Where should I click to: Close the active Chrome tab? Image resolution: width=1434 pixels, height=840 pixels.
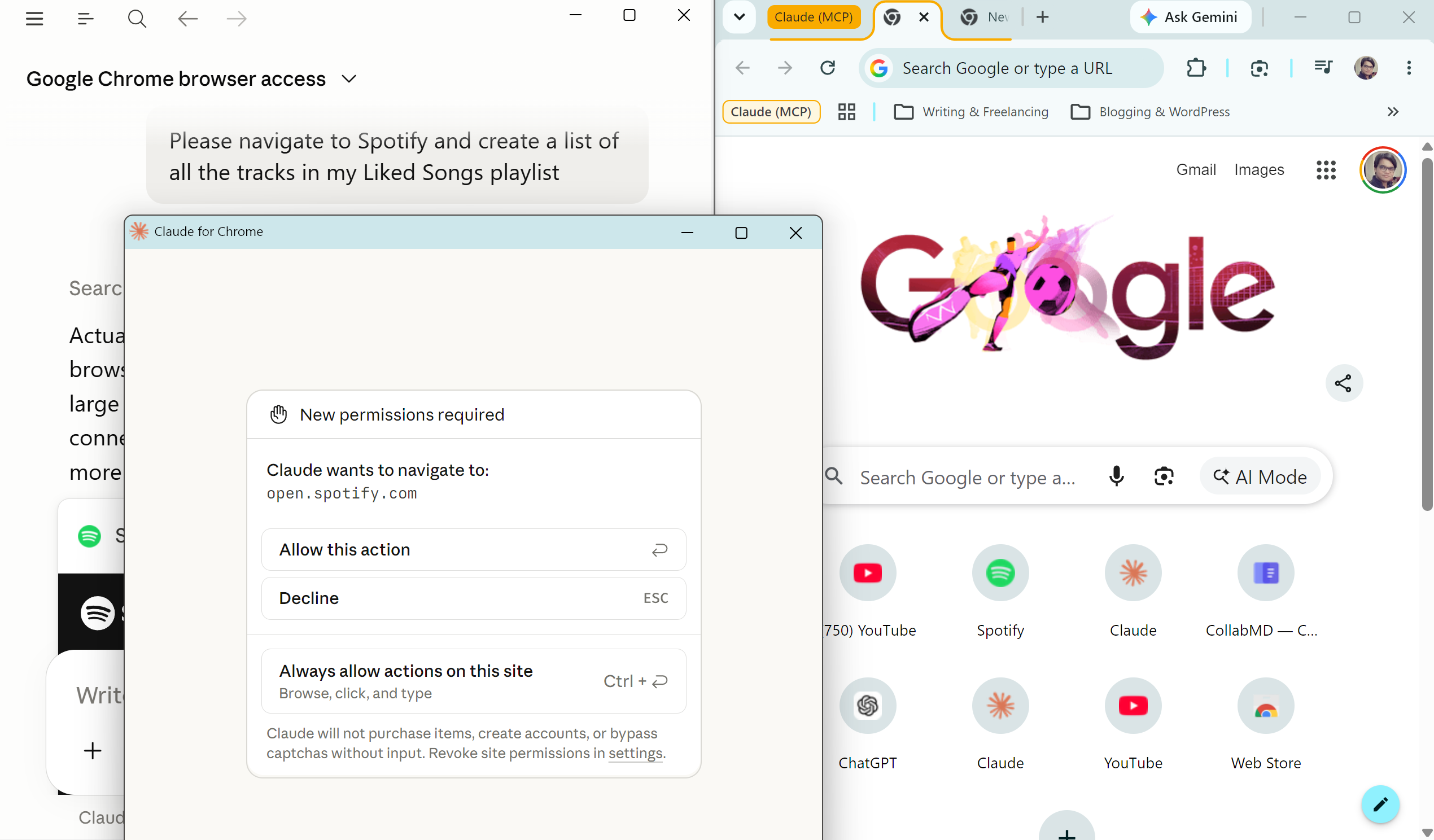[x=924, y=17]
